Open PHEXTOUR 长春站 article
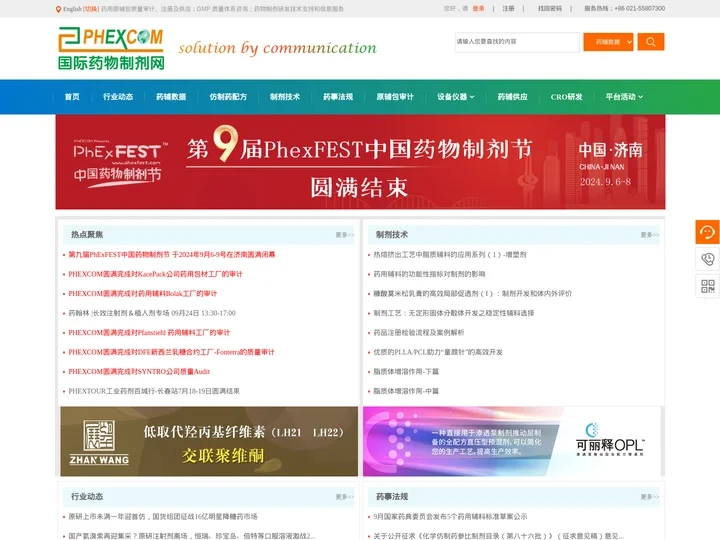The image size is (720, 540). tap(154, 391)
